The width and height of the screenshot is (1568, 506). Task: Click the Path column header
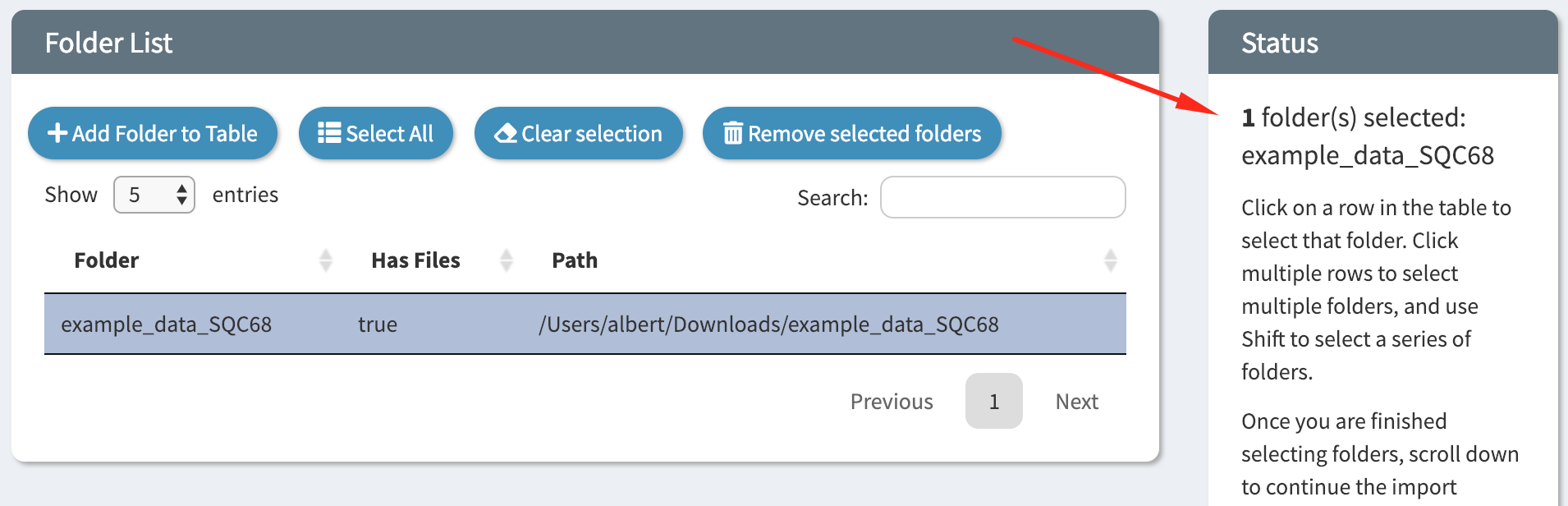click(575, 260)
